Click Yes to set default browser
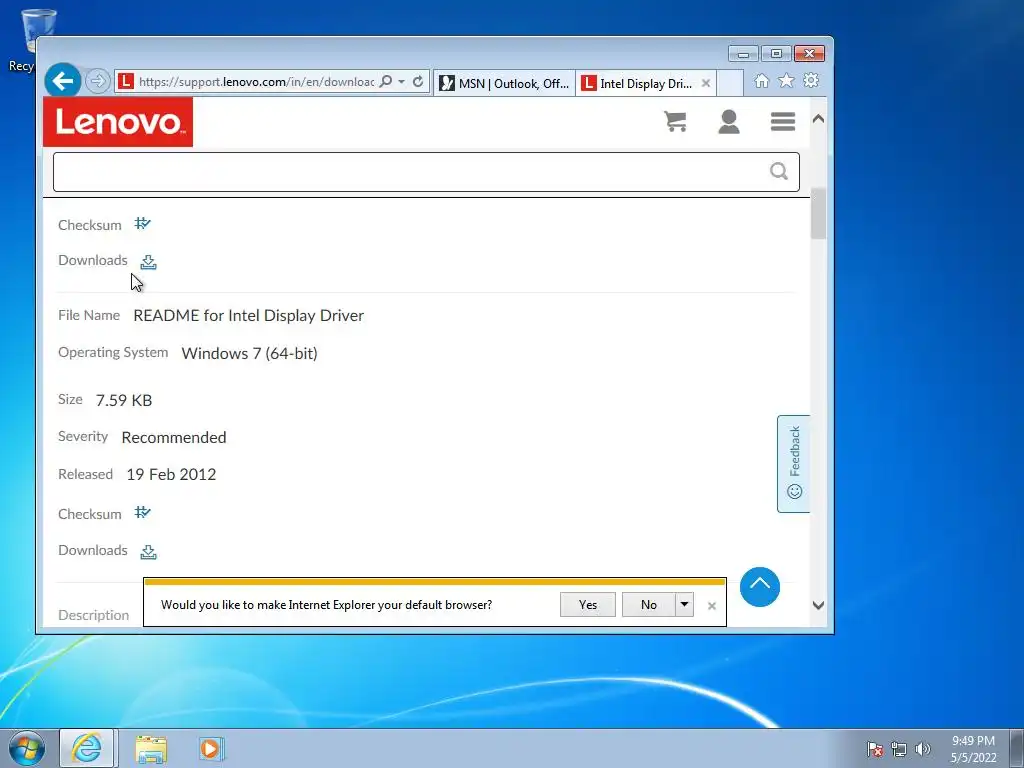This screenshot has height=768, width=1024. (588, 604)
